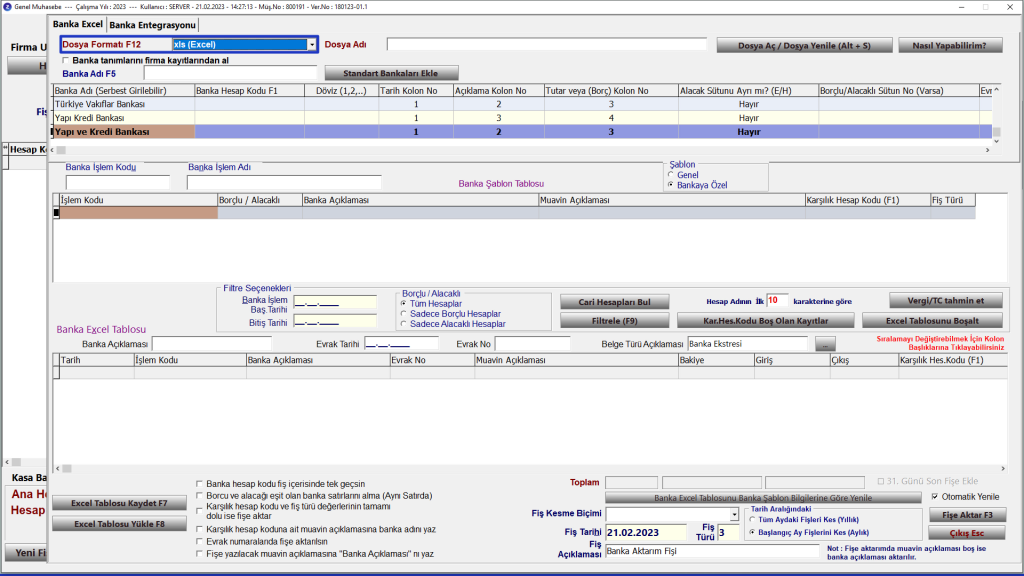
Task: Click the Banka Excel Tablosu horizontal scrollbar
Action: click(530, 468)
